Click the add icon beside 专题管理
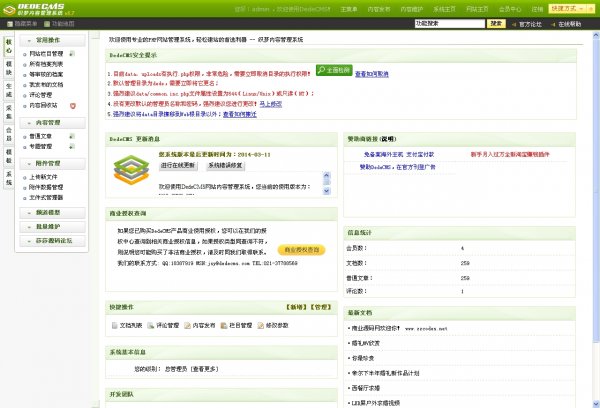This screenshot has width=600, height=408. click(72, 147)
